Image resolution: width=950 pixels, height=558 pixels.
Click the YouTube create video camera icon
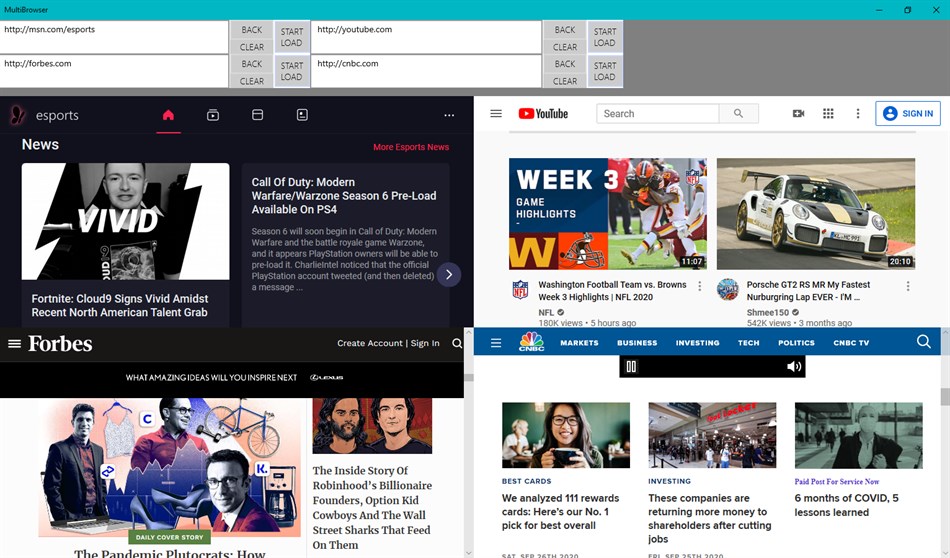point(799,113)
